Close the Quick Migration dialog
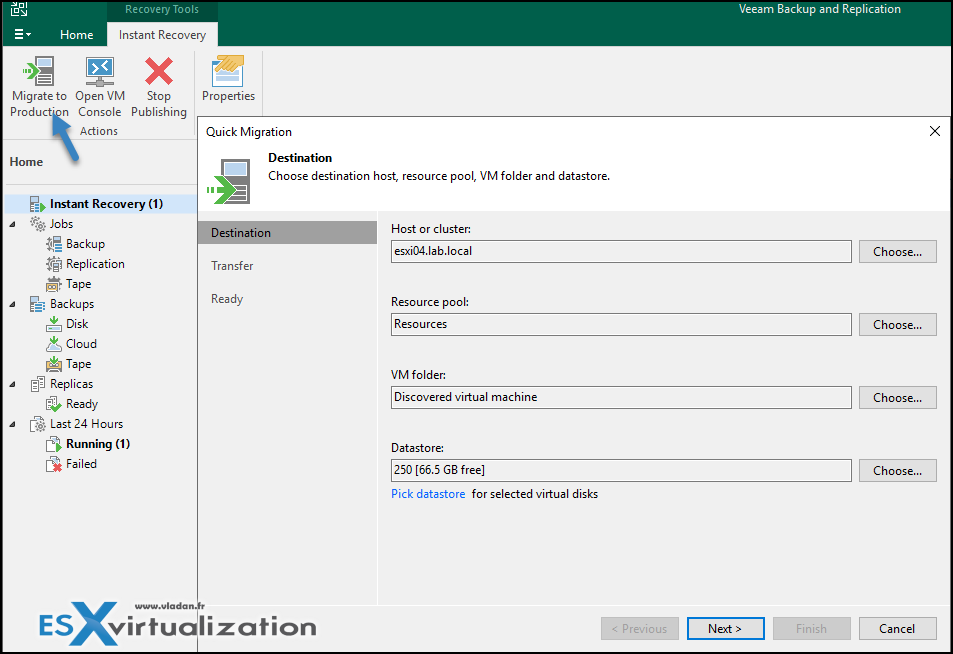953x654 pixels. point(935,131)
